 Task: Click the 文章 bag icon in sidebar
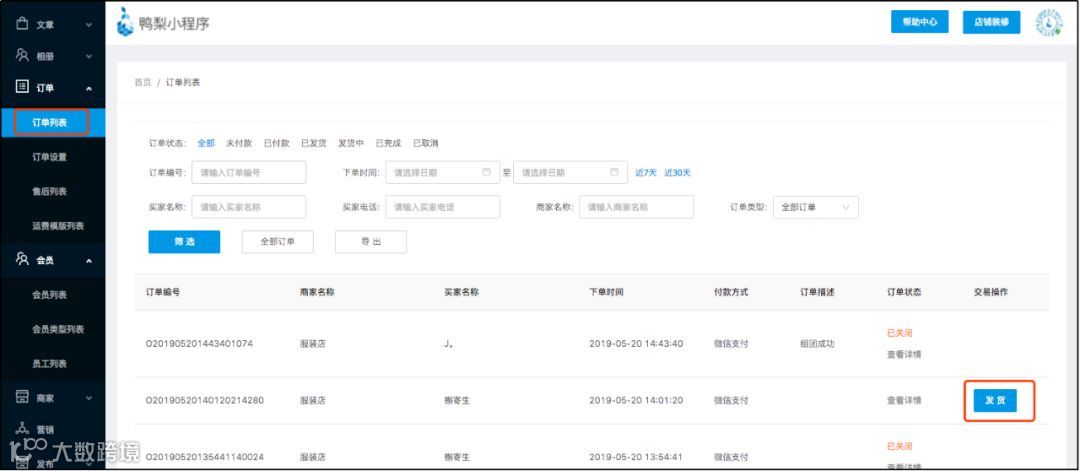[22, 24]
